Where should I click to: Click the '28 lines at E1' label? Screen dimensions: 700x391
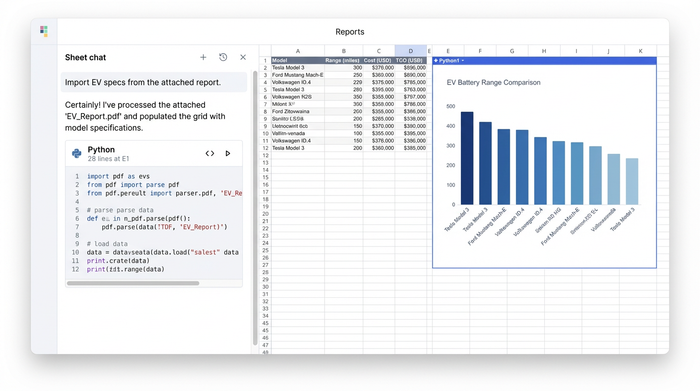[108, 158]
